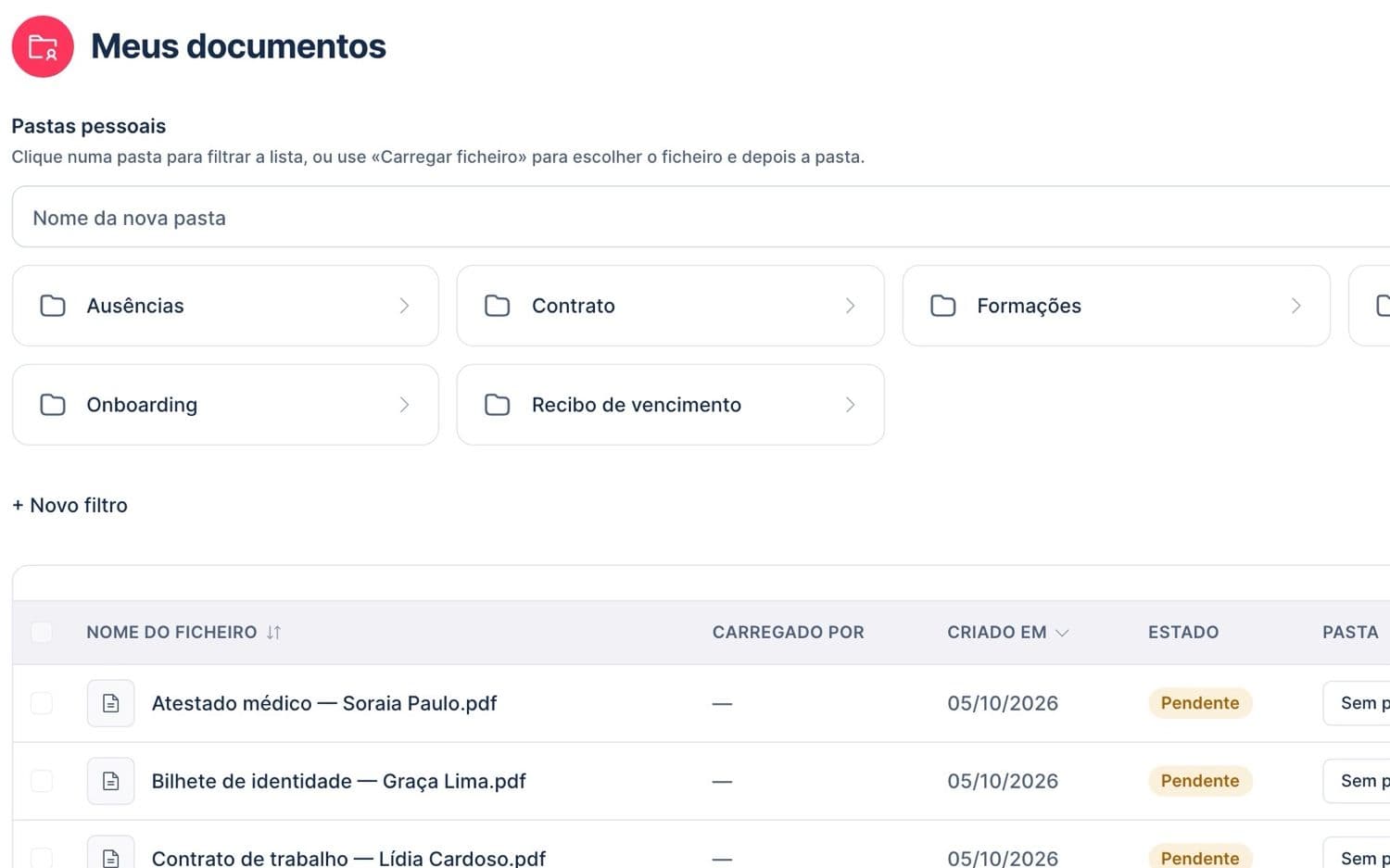This screenshot has width=1390, height=868.
Task: Open Formações folder via its chevron
Action: pyautogui.click(x=1295, y=306)
